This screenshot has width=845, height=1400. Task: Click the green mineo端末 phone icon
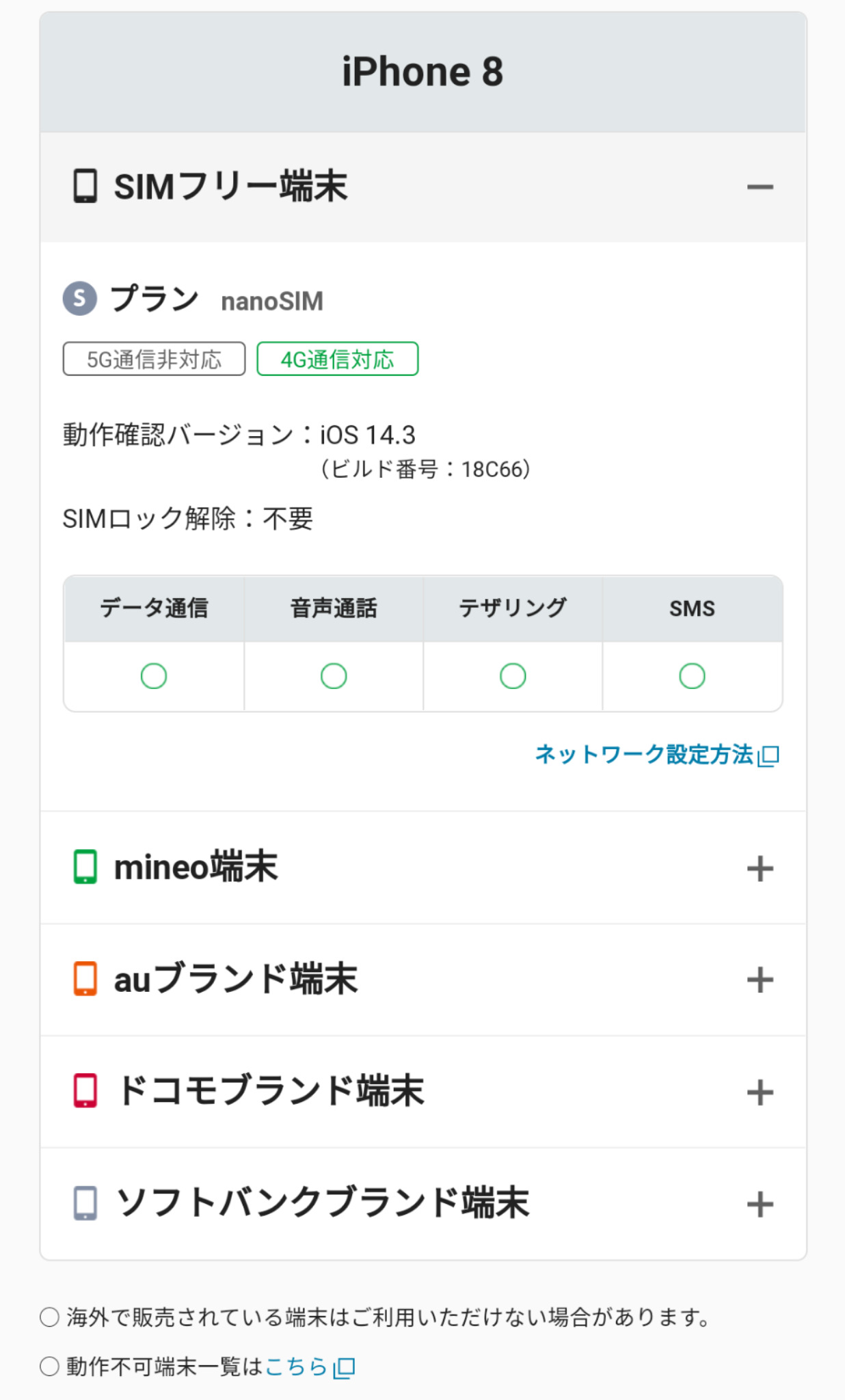click(x=85, y=867)
